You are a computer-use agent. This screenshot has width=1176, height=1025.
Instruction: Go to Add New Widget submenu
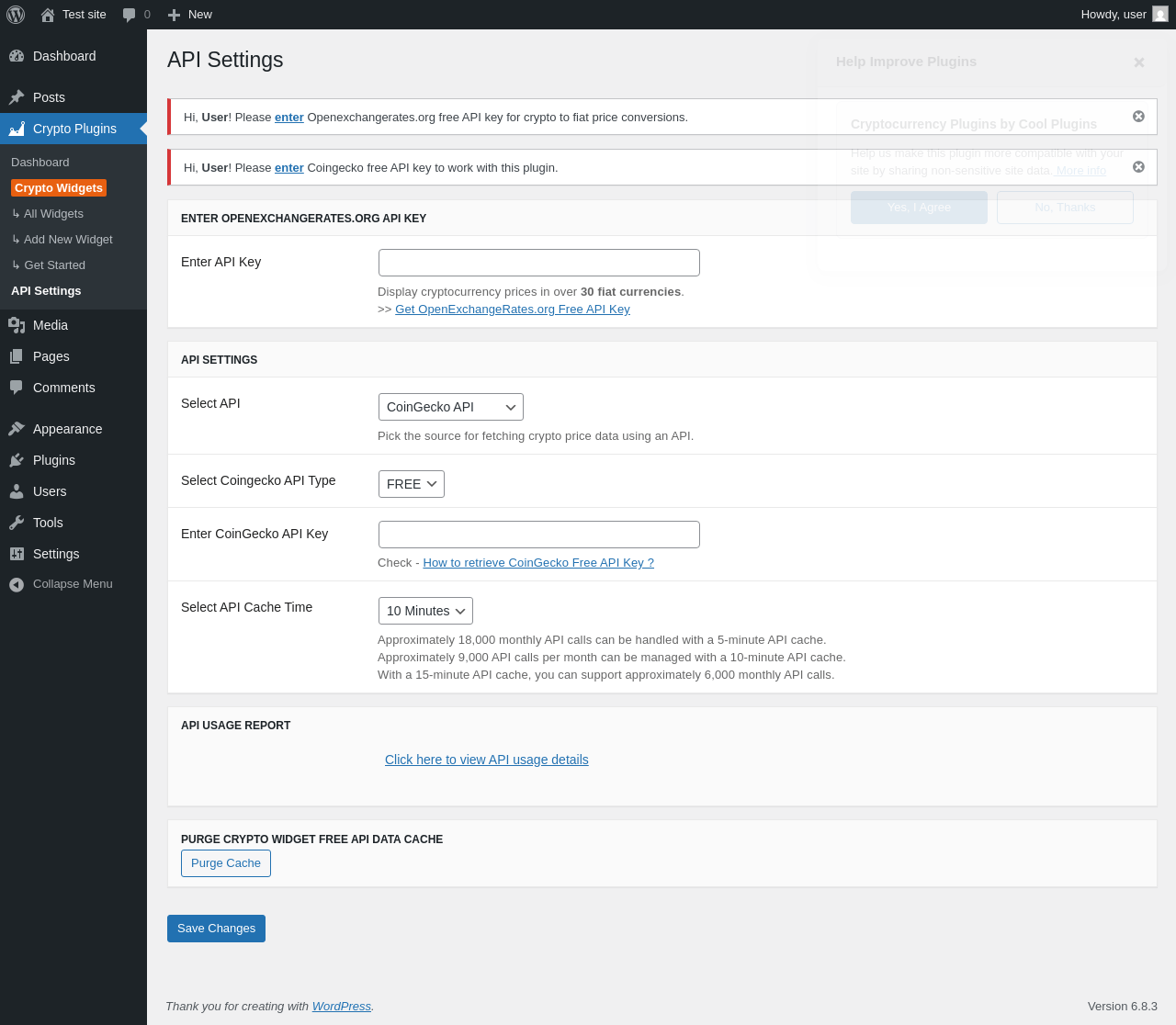(68, 240)
